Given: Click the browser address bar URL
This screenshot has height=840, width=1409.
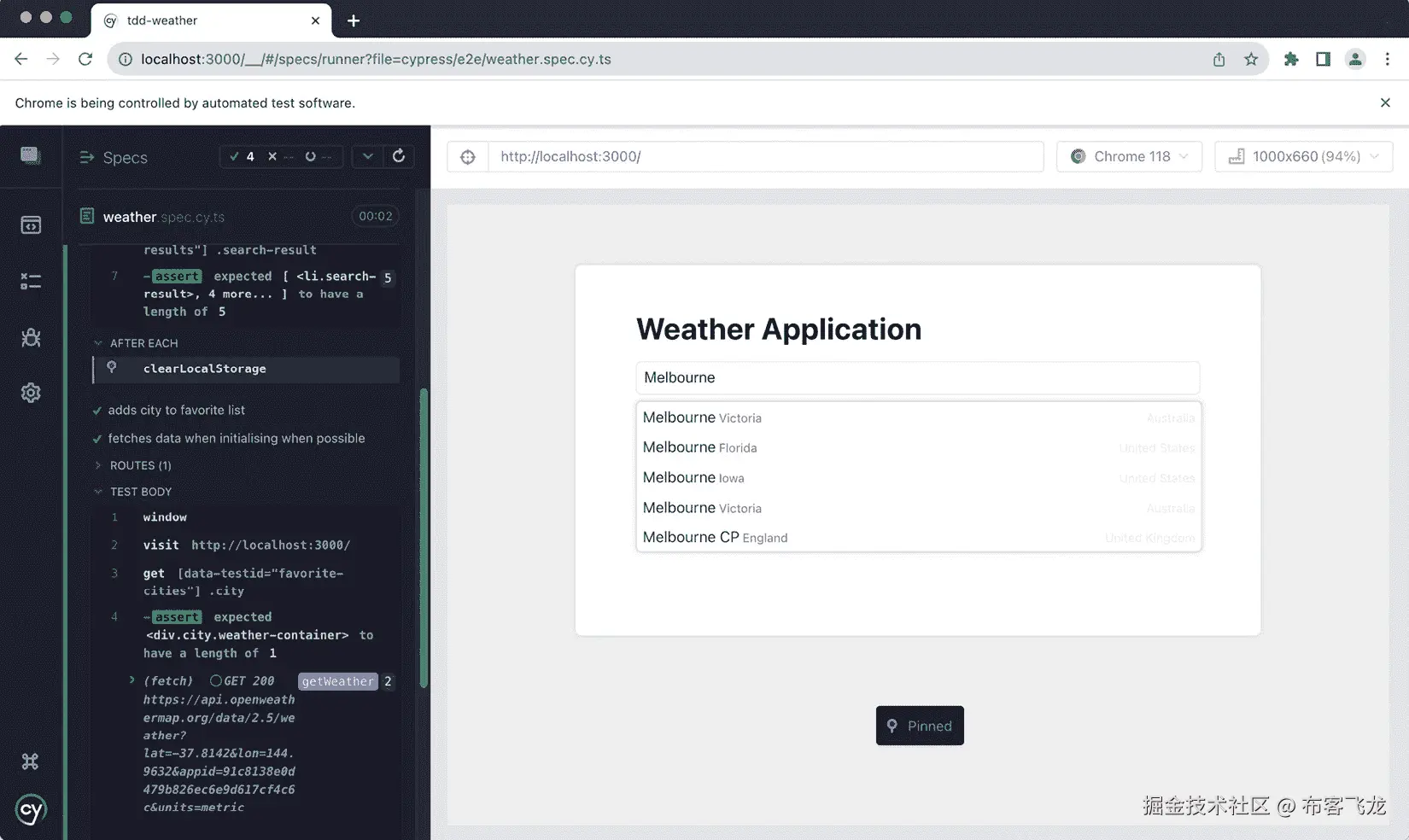Looking at the screenshot, I should point(376,59).
